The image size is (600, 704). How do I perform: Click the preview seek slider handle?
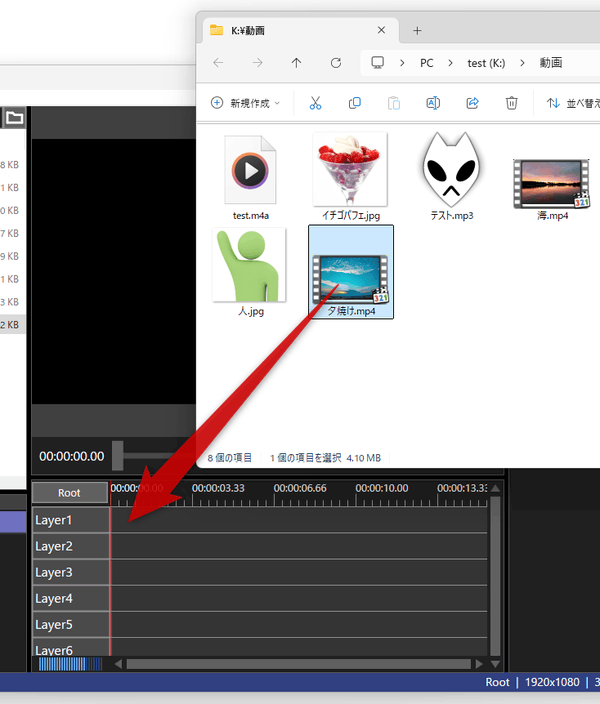(x=118, y=456)
